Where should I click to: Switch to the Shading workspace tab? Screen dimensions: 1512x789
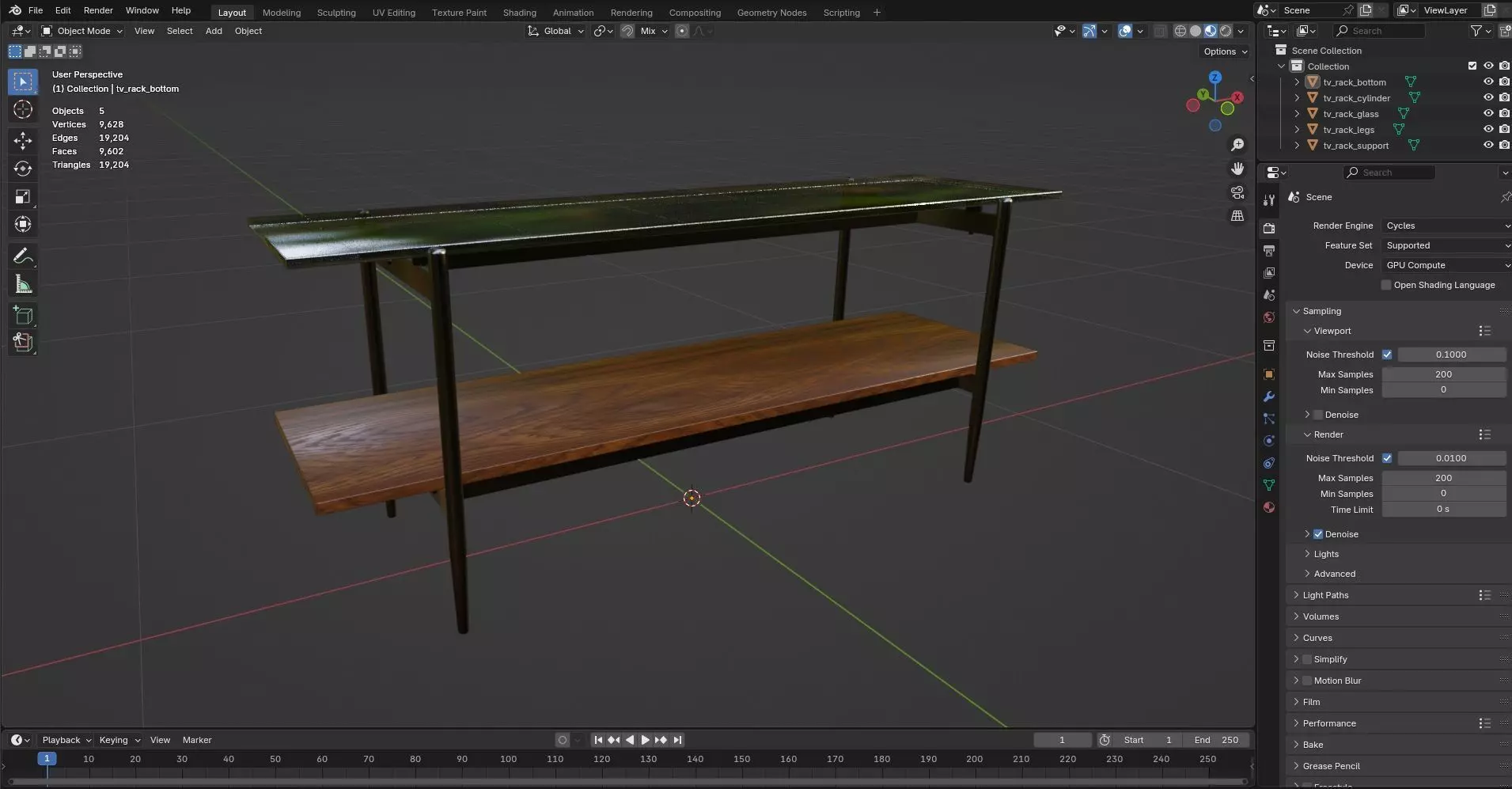[x=519, y=13]
